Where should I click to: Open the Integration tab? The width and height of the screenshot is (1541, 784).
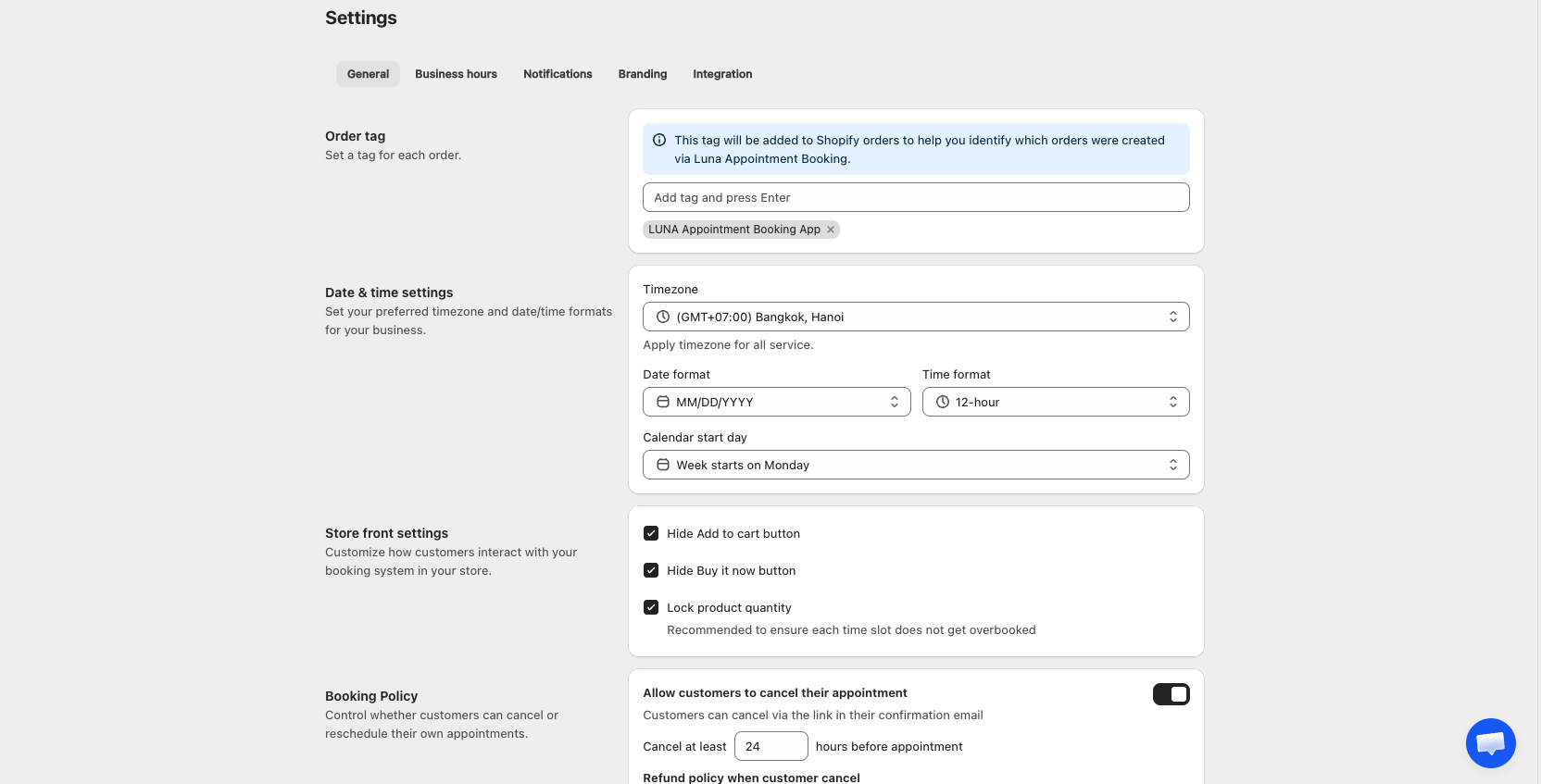(x=722, y=74)
